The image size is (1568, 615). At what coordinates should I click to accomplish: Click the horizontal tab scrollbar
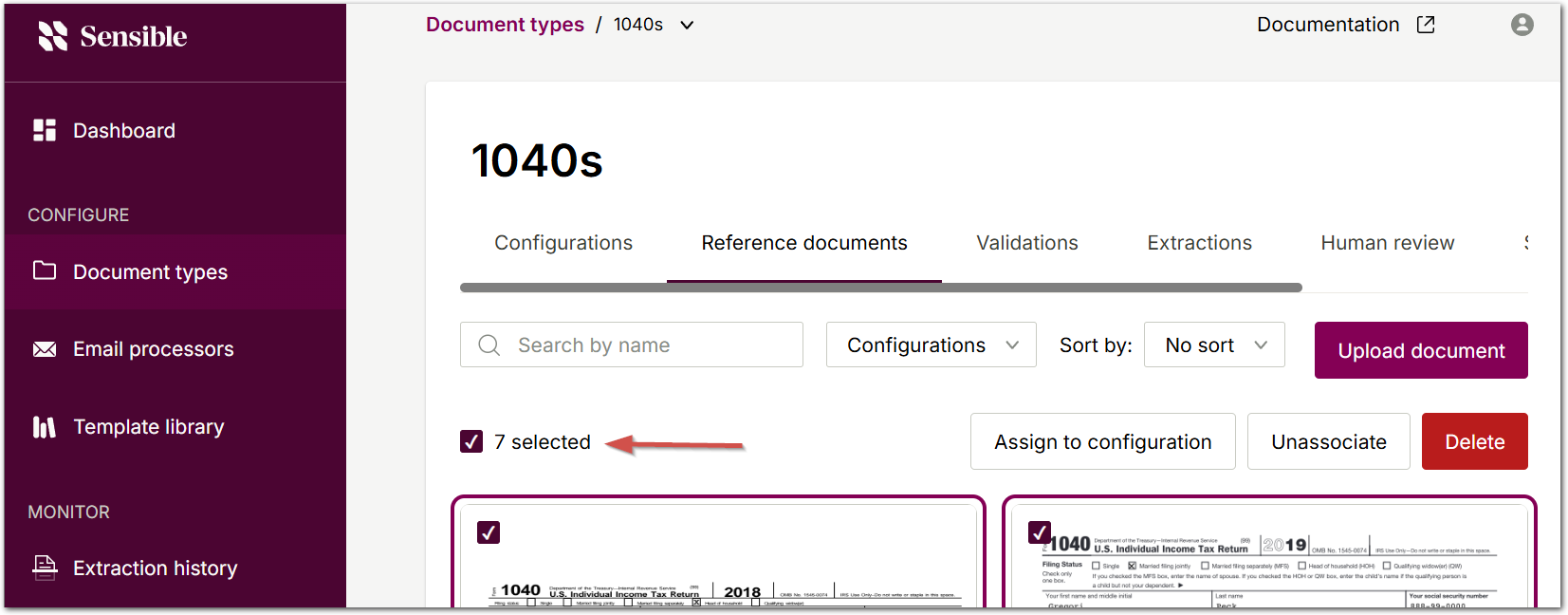(x=880, y=288)
